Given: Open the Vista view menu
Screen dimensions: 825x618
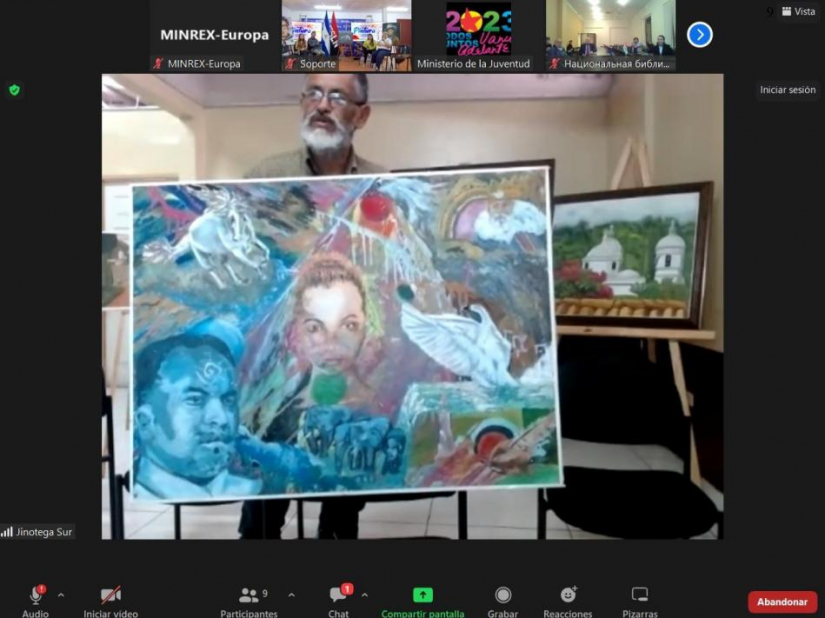Looking at the screenshot, I should click(x=799, y=12).
